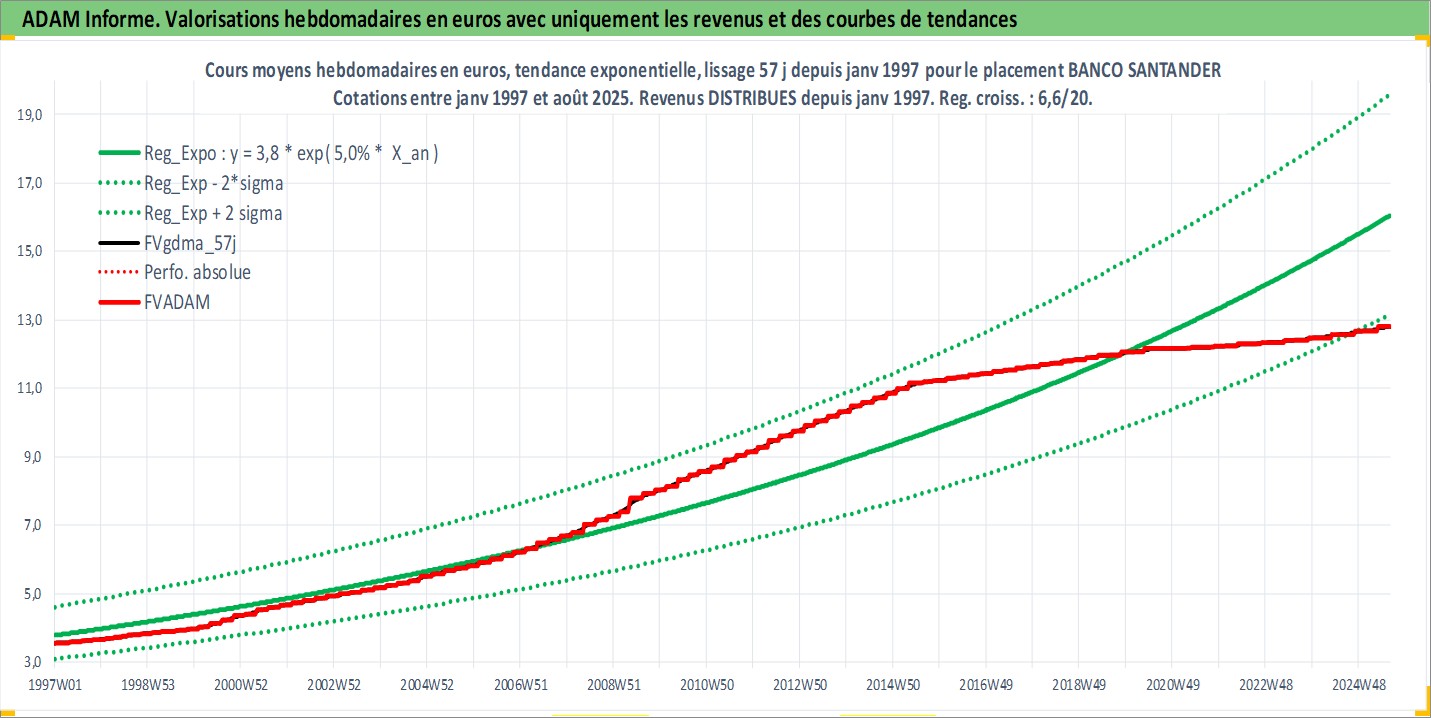Click x-axis label '2018W49'
This screenshot has width=1431, height=718.
coord(1079,685)
